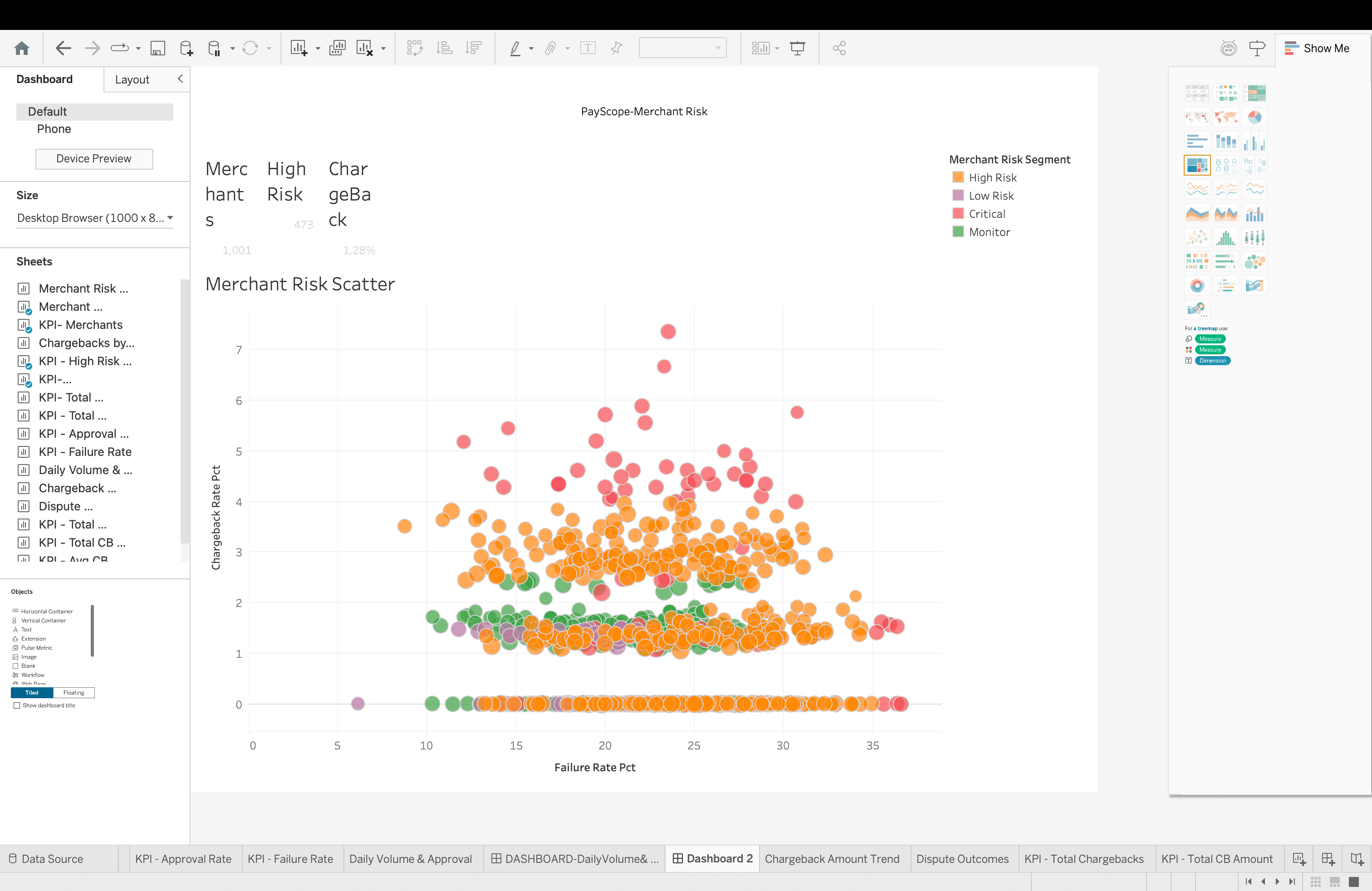Screen dimensions: 1372x891
Task: Click the Clear Sheet icon
Action: pos(365,49)
